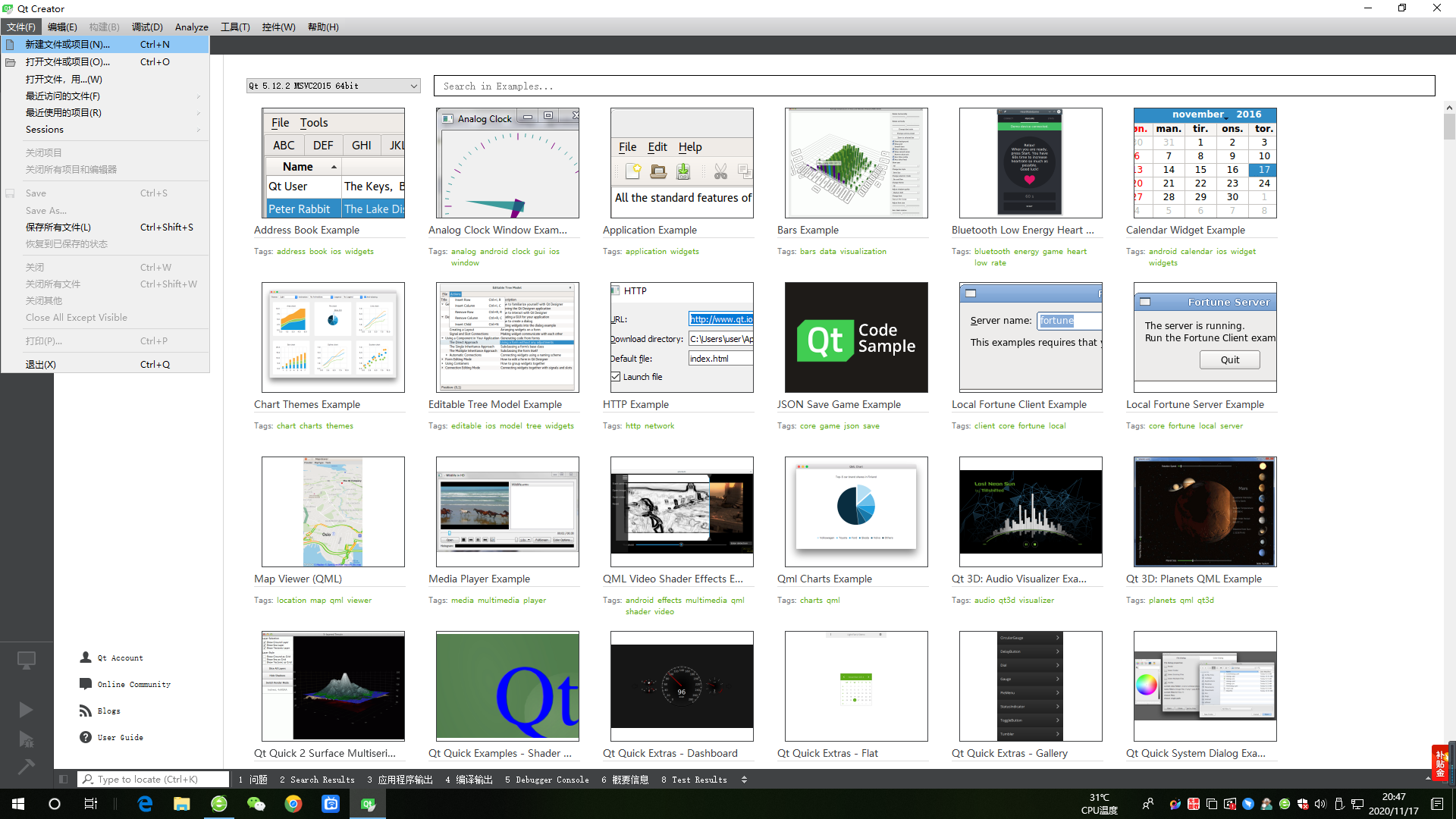This screenshot has height=819, width=1456.
Task: Open the 工具(T) menu
Action: coord(235,27)
